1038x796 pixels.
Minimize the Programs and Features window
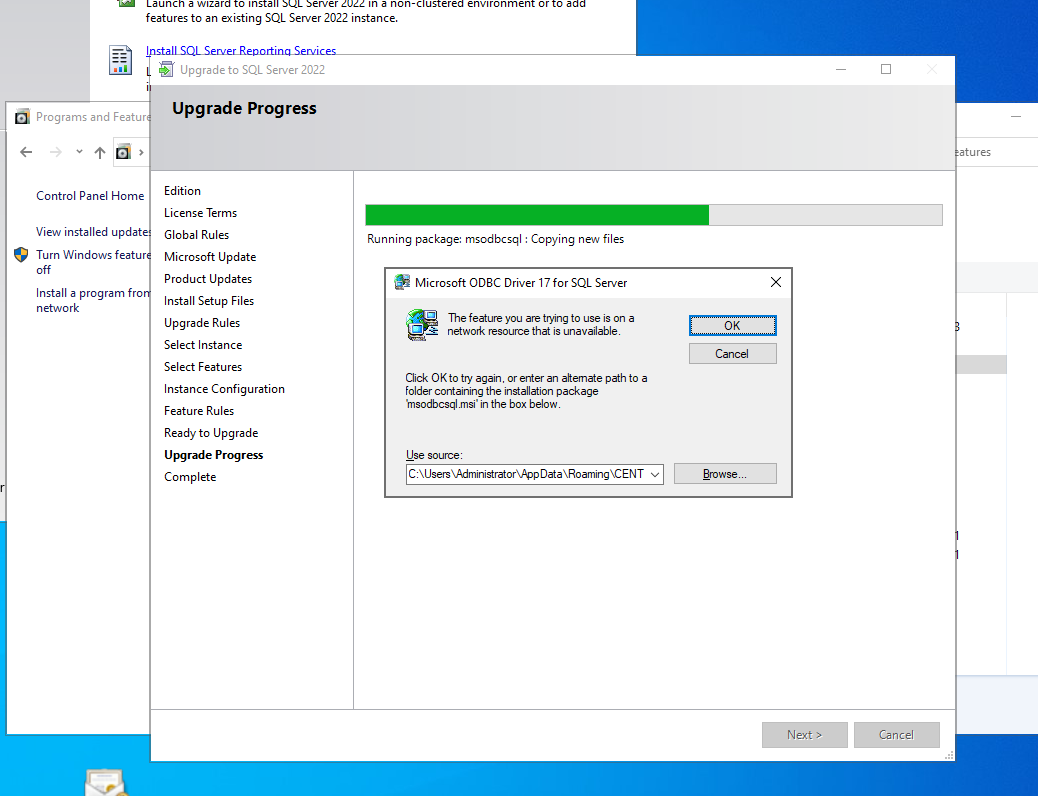[1016, 117]
